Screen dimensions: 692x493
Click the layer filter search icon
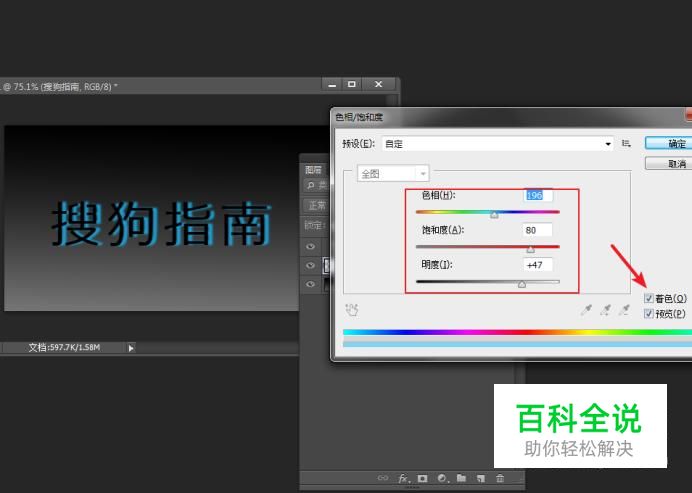311,185
